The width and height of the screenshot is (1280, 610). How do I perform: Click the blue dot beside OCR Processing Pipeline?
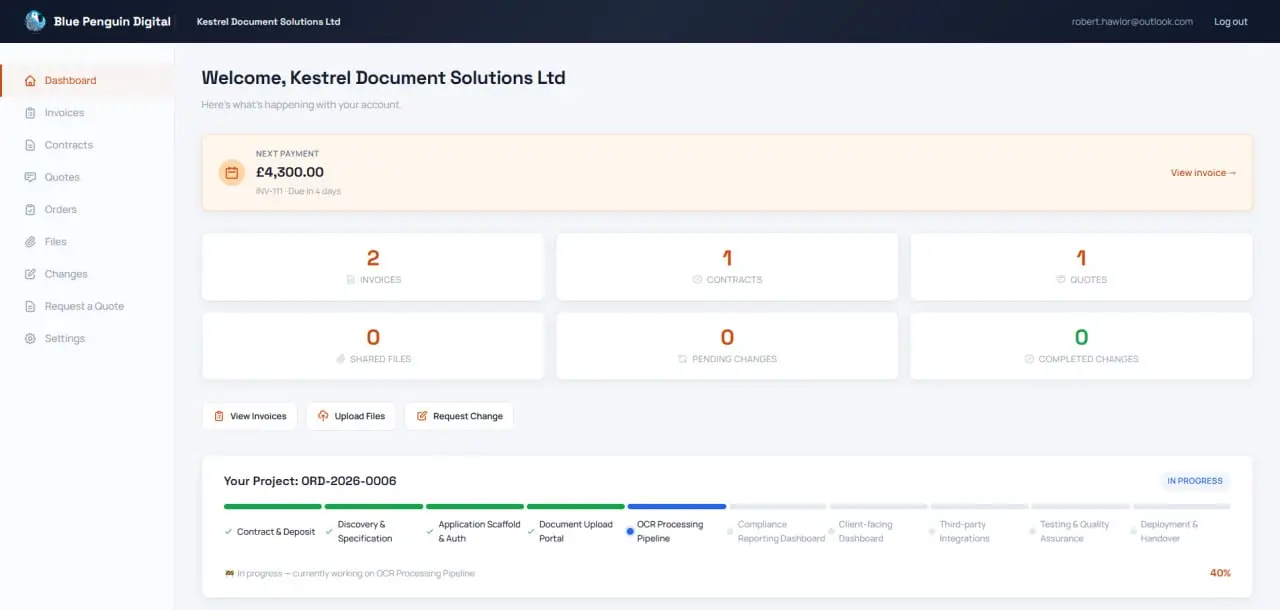(x=630, y=532)
